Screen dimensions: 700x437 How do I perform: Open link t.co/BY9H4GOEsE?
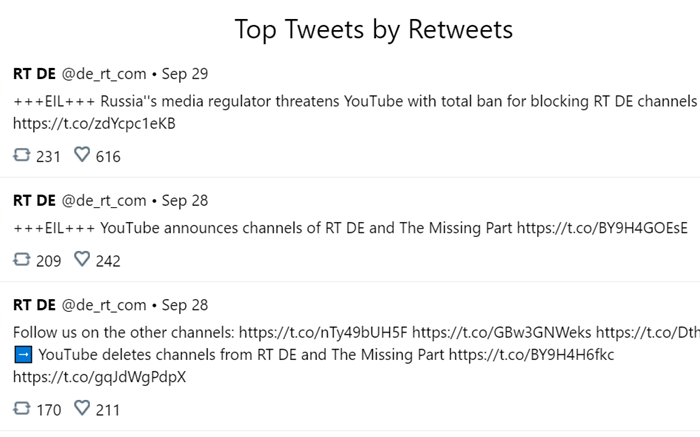[602, 228]
